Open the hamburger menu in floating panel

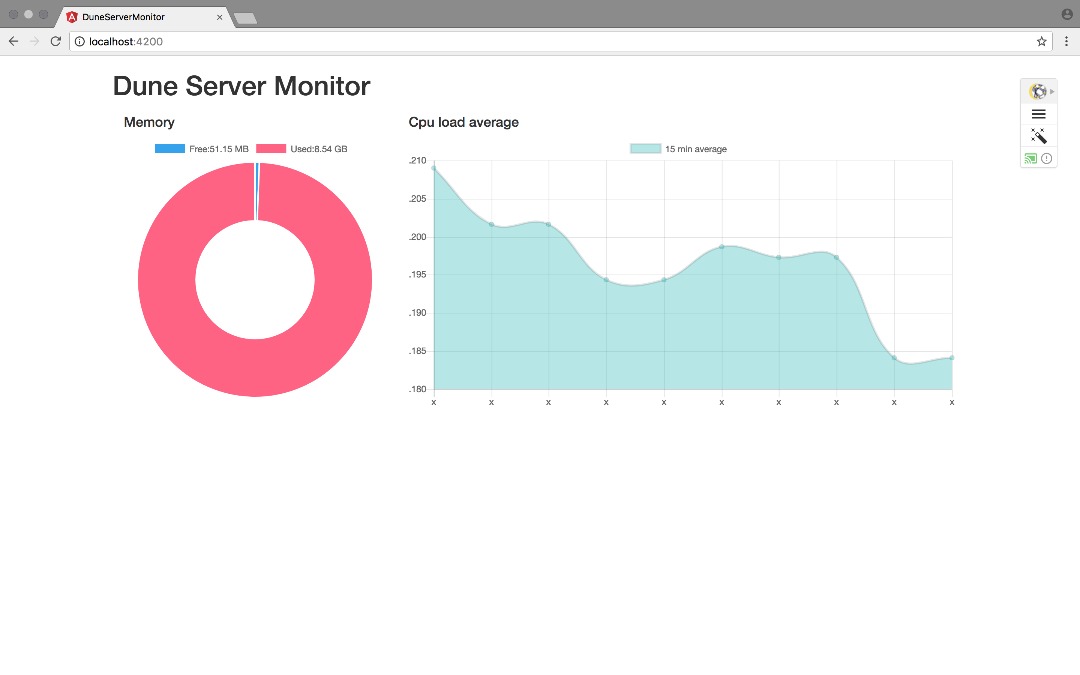(1038, 114)
